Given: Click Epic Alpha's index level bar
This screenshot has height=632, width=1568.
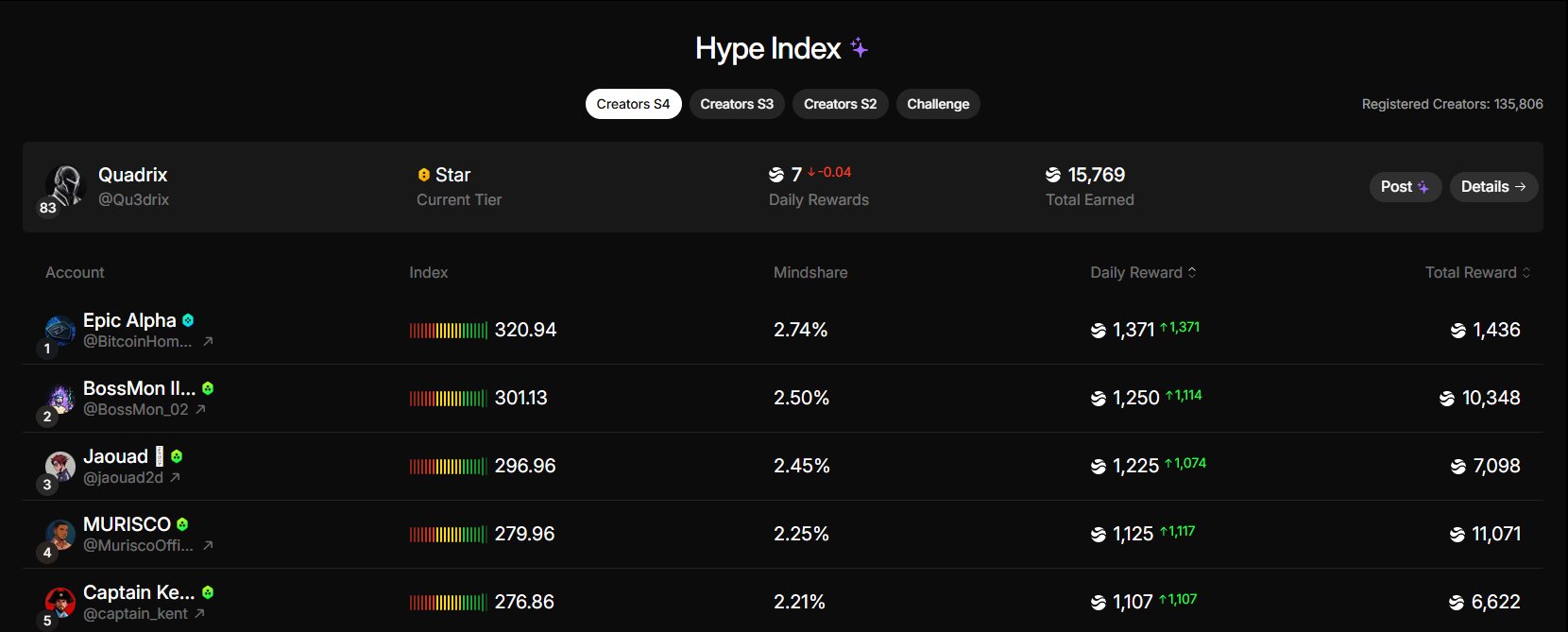Looking at the screenshot, I should click(x=449, y=331).
